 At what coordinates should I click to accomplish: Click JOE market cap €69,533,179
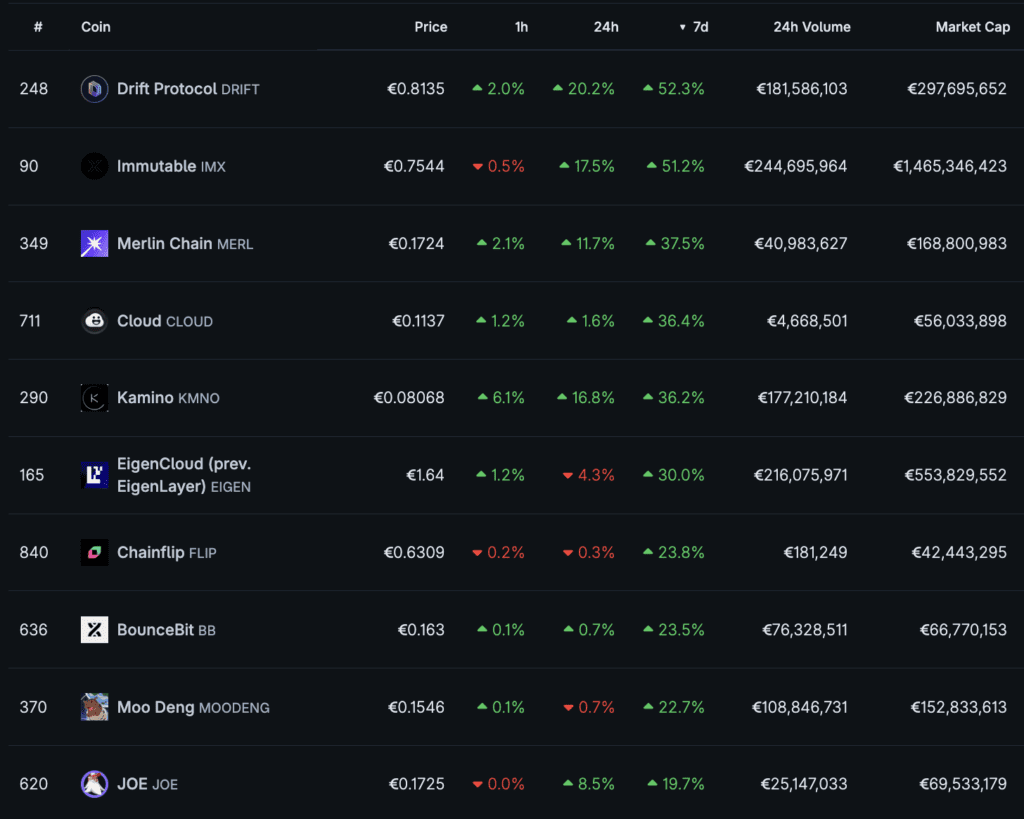click(x=963, y=784)
